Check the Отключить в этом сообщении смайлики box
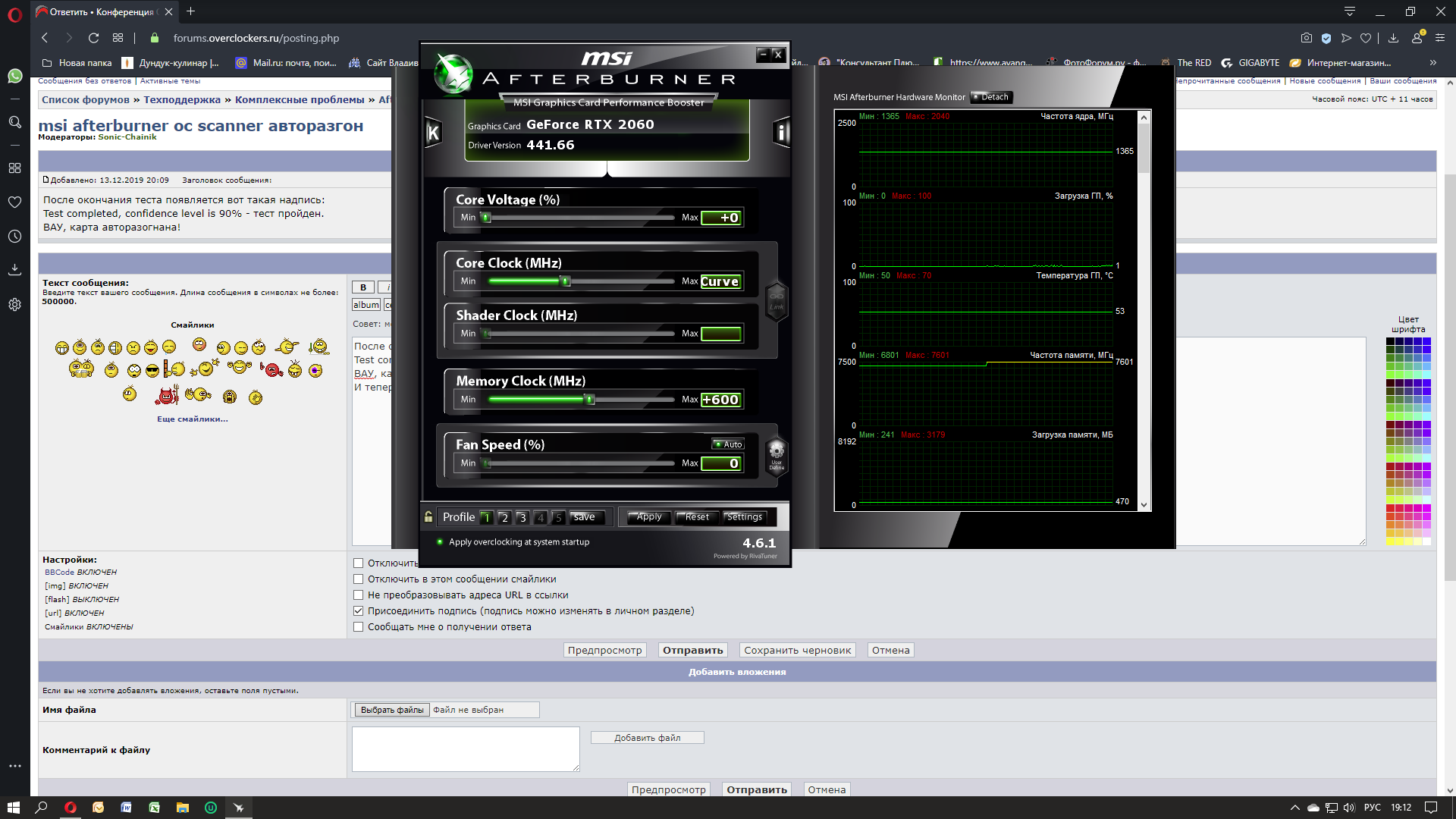This screenshot has width=1456, height=819. tap(358, 579)
